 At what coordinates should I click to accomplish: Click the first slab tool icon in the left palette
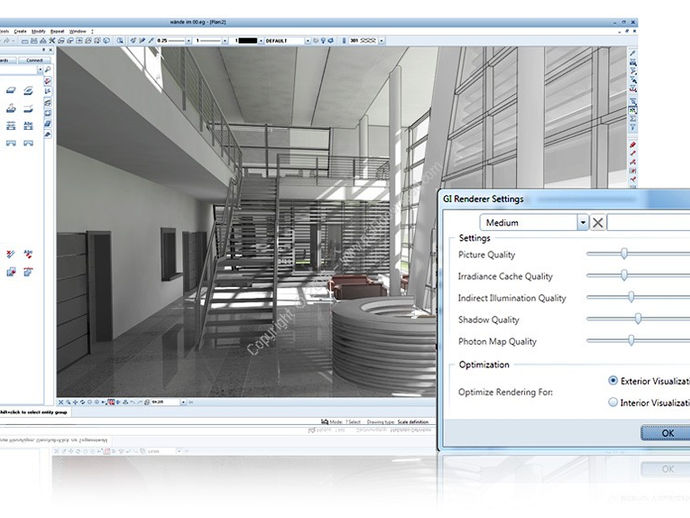(x=11, y=91)
